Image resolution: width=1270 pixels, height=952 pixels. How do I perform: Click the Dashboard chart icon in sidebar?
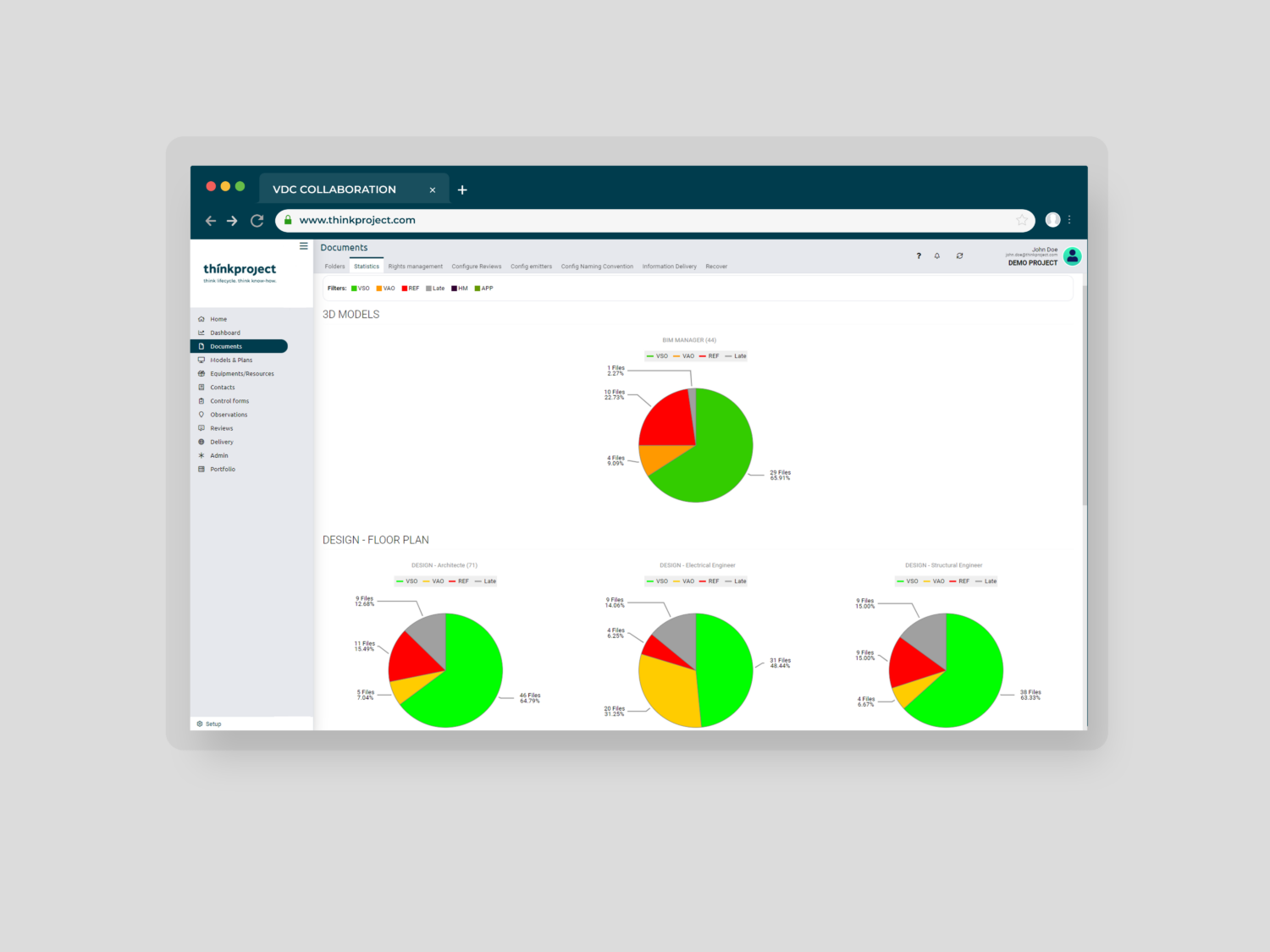tap(202, 333)
